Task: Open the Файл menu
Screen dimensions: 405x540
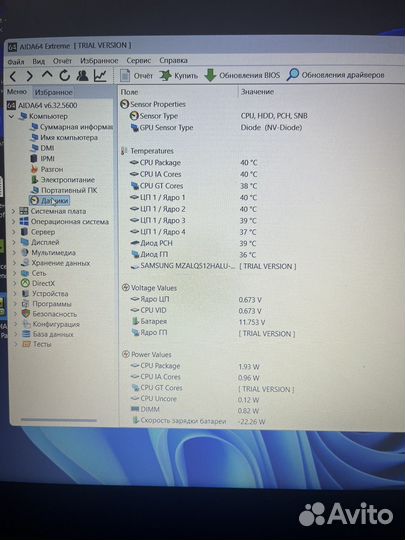Action: point(16,61)
